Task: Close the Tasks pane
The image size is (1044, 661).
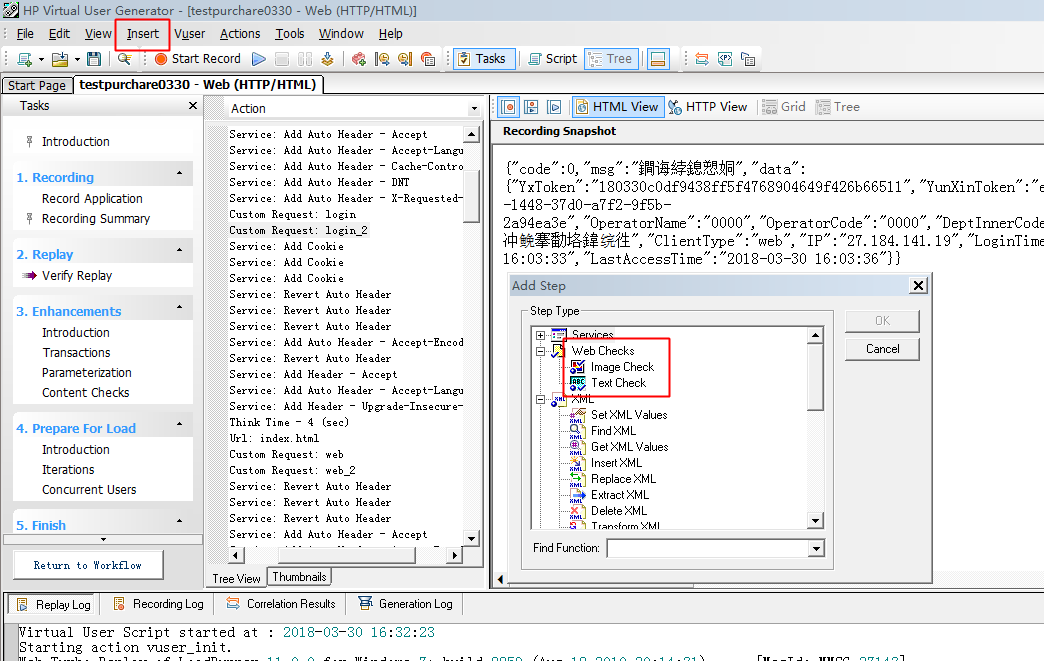Action: [193, 106]
